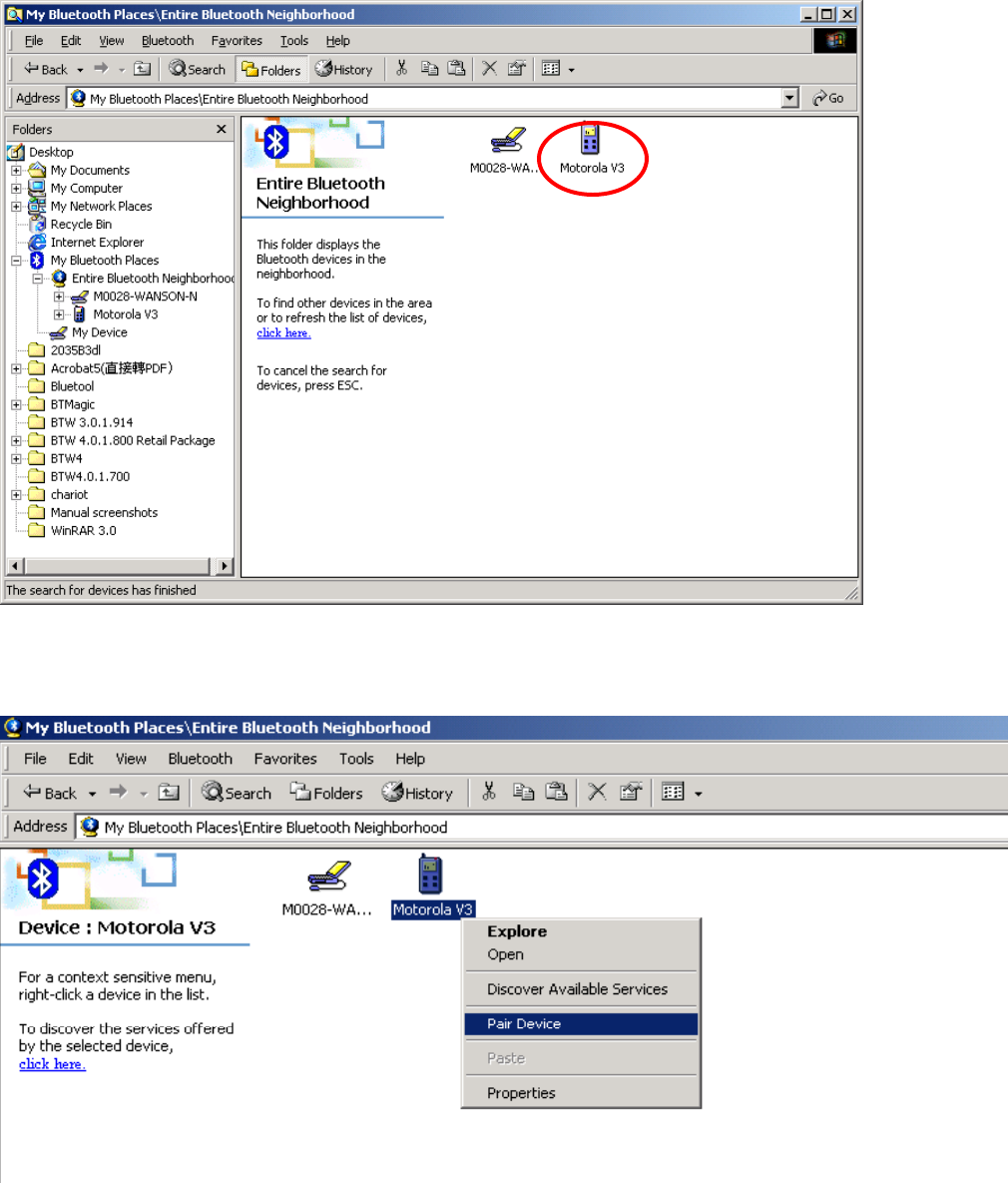
Task: Click Cut scissors icon in lower window
Action: point(489,792)
